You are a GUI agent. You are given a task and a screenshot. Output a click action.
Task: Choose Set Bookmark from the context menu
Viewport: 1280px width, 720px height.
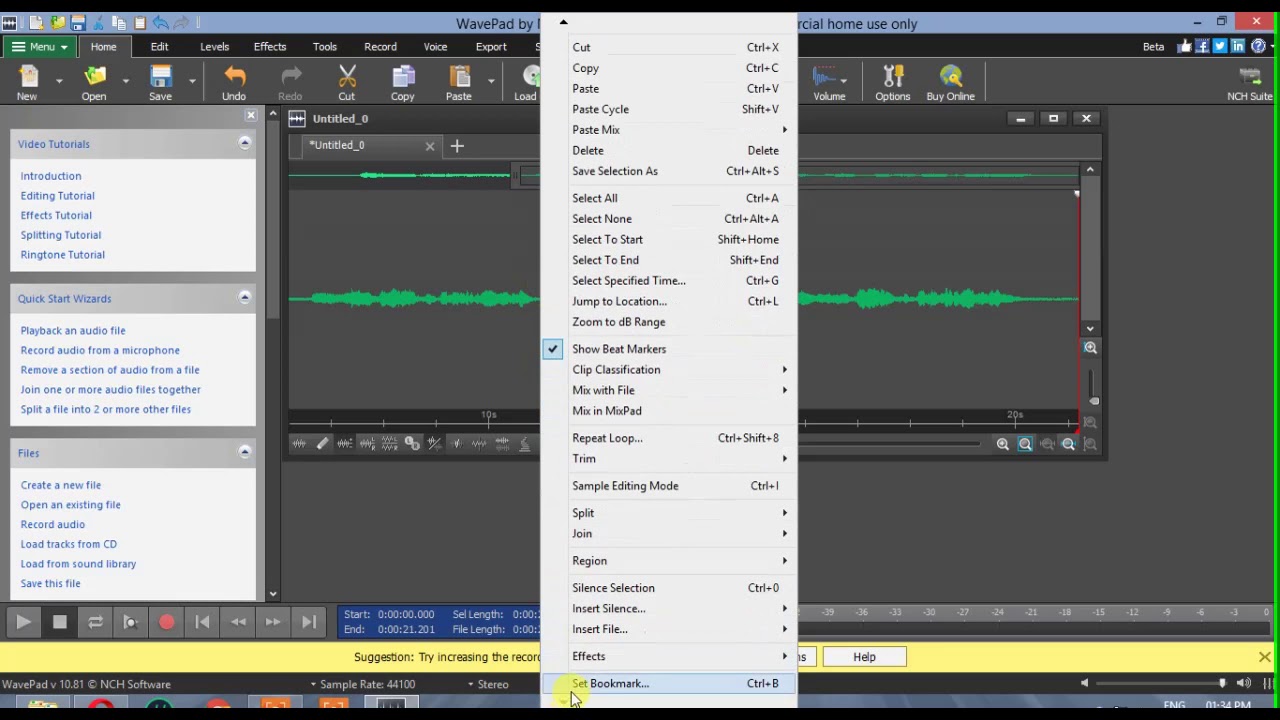pyautogui.click(x=670, y=684)
